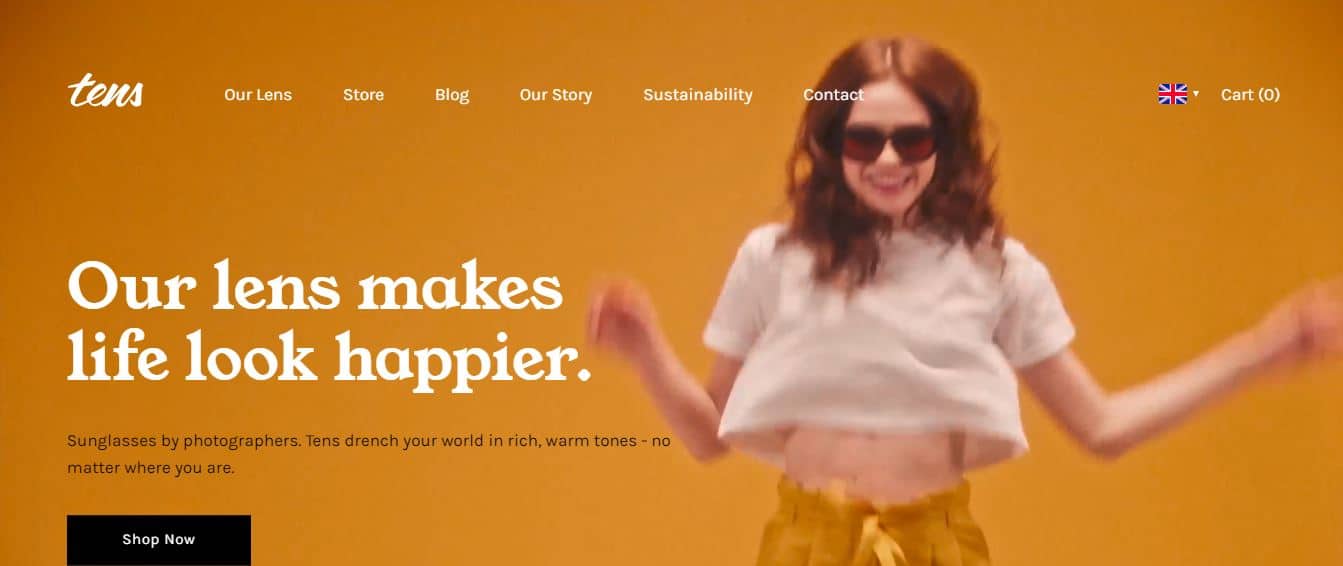
Task: Click the tens script logo
Action: pos(105,92)
